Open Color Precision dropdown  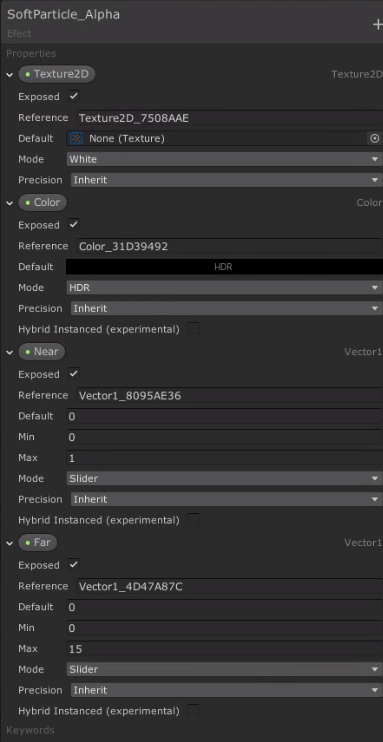pyautogui.click(x=226, y=309)
